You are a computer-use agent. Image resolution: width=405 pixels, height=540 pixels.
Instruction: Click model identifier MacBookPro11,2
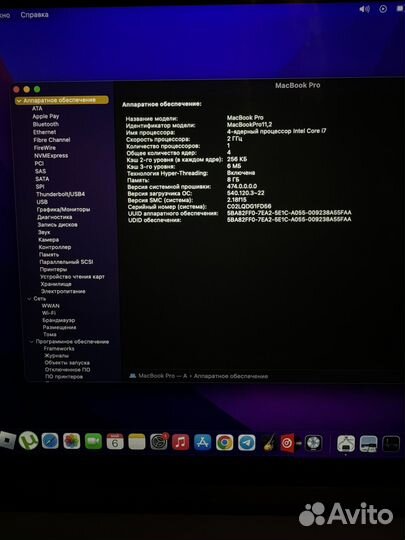[x=249, y=124]
